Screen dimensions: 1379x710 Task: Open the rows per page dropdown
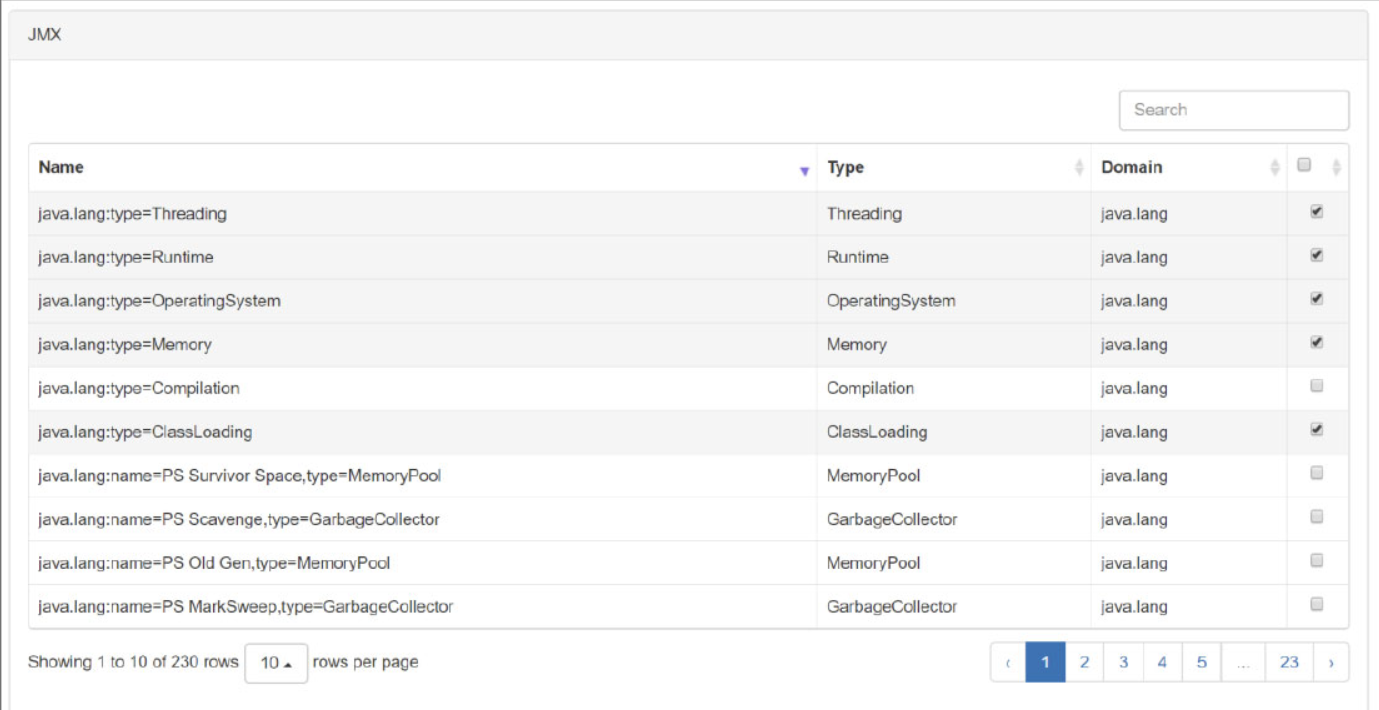click(276, 663)
